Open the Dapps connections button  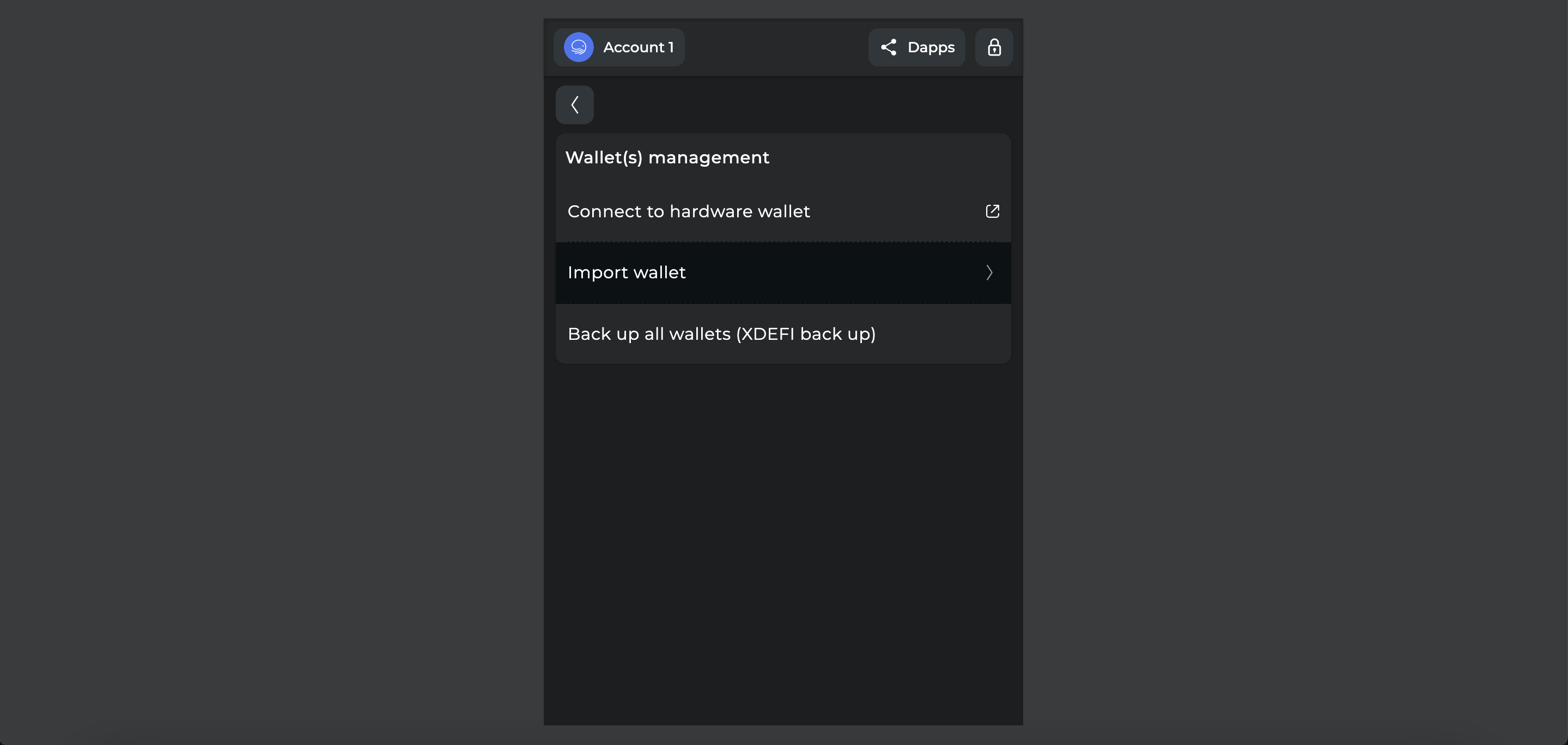click(916, 47)
